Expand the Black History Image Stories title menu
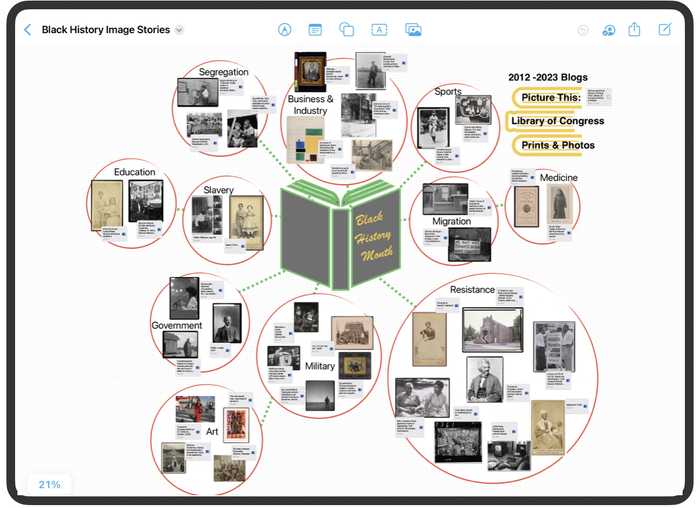Viewport: 700px width, 508px height. coord(179,30)
